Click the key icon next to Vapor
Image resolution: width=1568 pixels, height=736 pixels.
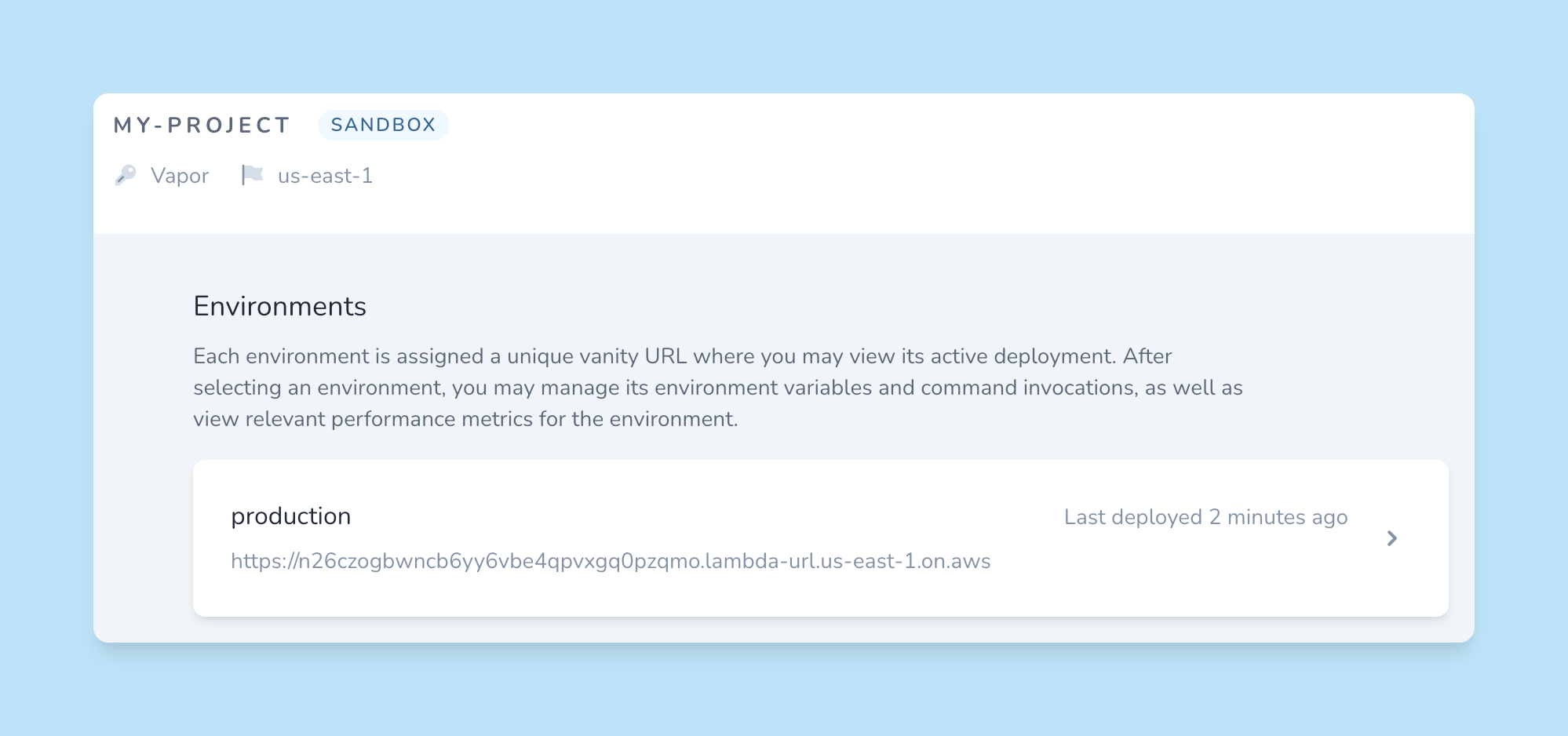tap(126, 174)
